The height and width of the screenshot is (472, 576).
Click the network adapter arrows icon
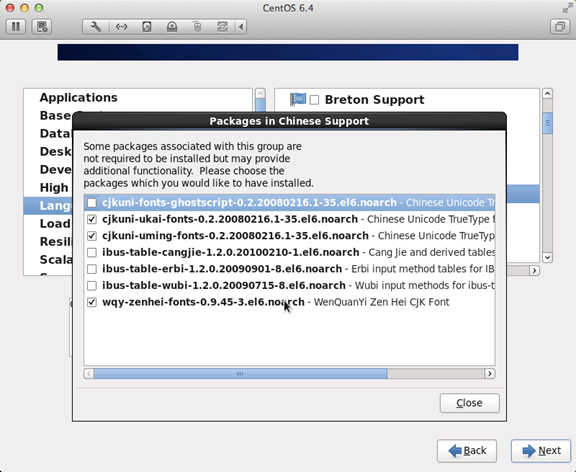(122, 27)
